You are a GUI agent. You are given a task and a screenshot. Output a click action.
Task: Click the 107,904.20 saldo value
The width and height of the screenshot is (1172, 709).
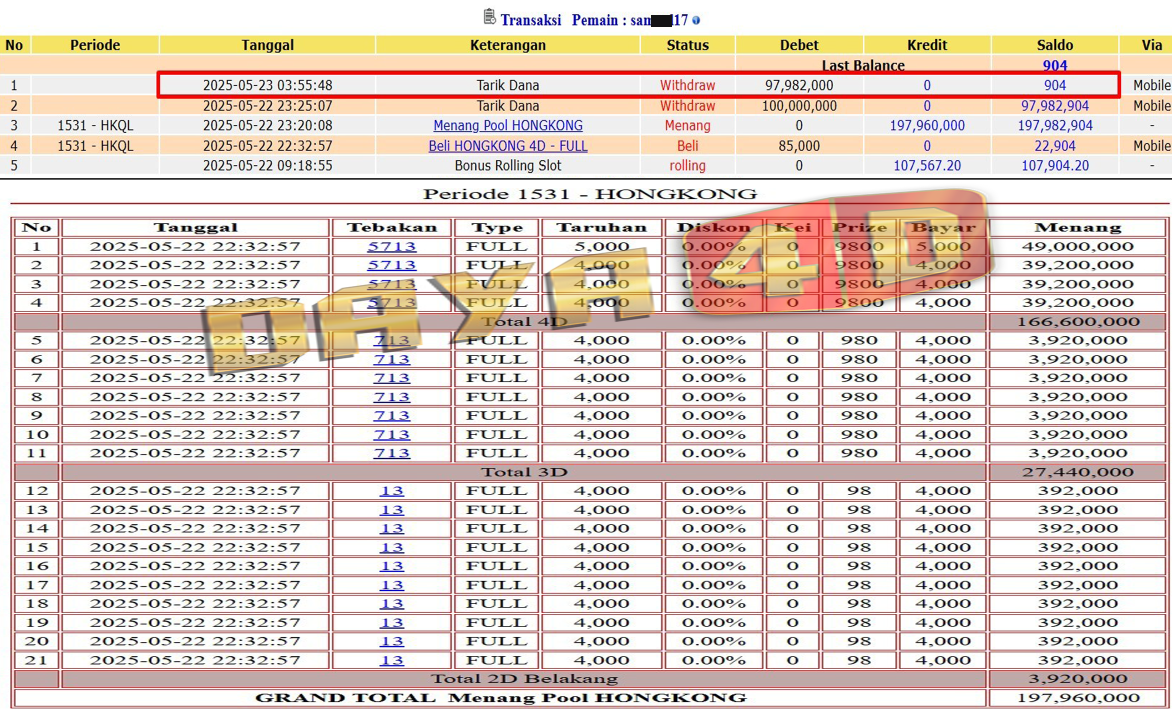click(1055, 165)
